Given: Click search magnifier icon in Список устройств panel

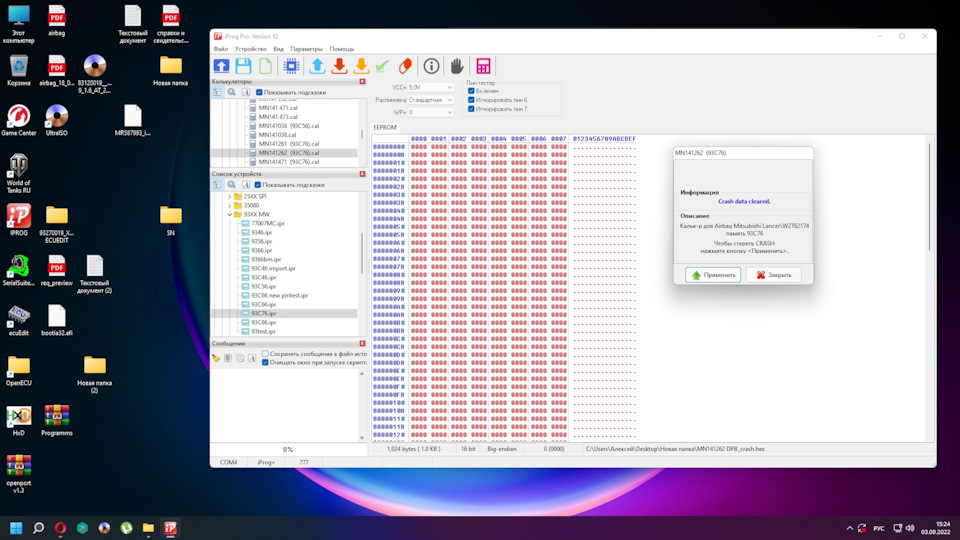Looking at the screenshot, I should [x=231, y=184].
